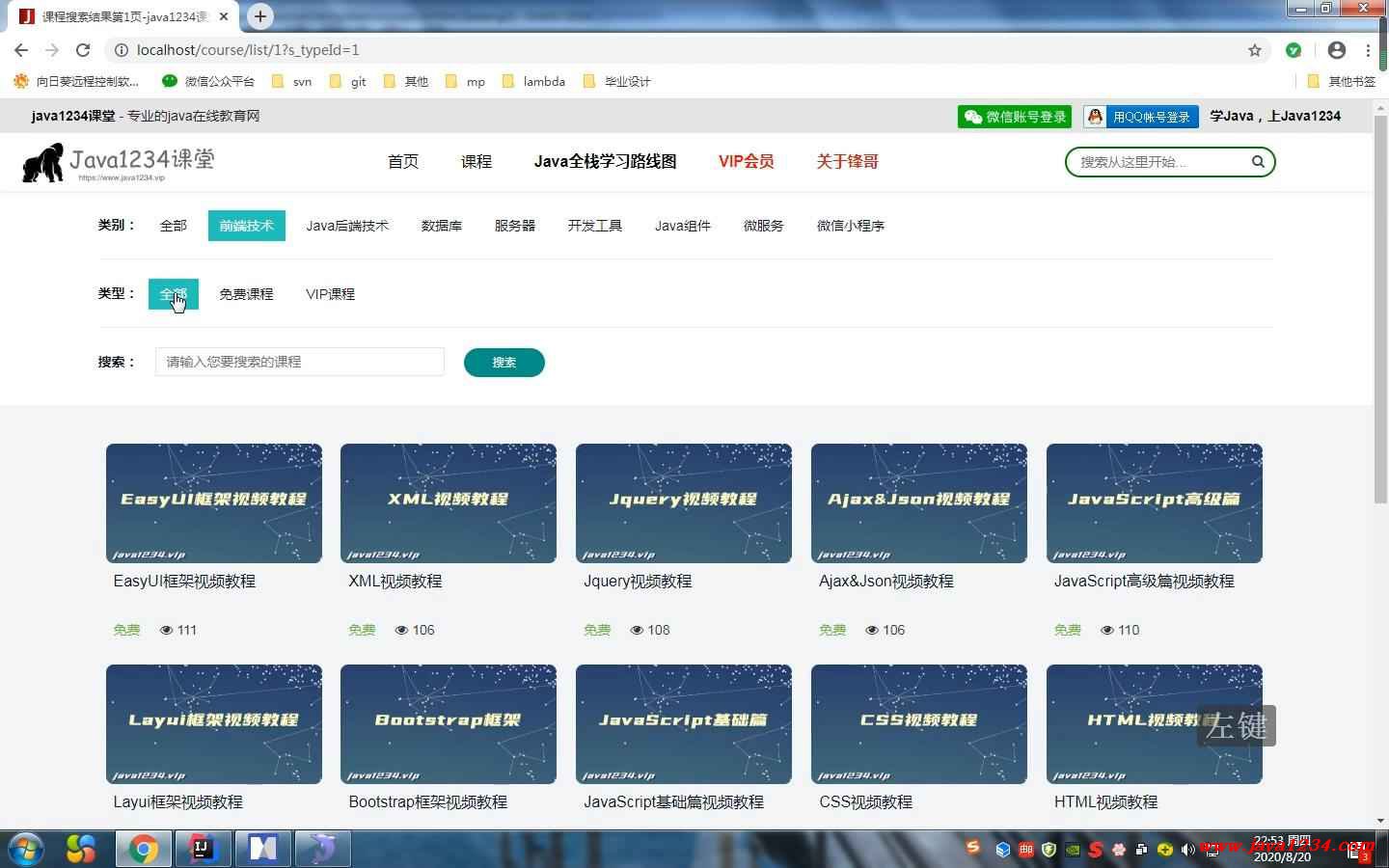Image resolution: width=1389 pixels, height=868 pixels.
Task: Filter by 免费课程 type
Action: click(x=246, y=294)
